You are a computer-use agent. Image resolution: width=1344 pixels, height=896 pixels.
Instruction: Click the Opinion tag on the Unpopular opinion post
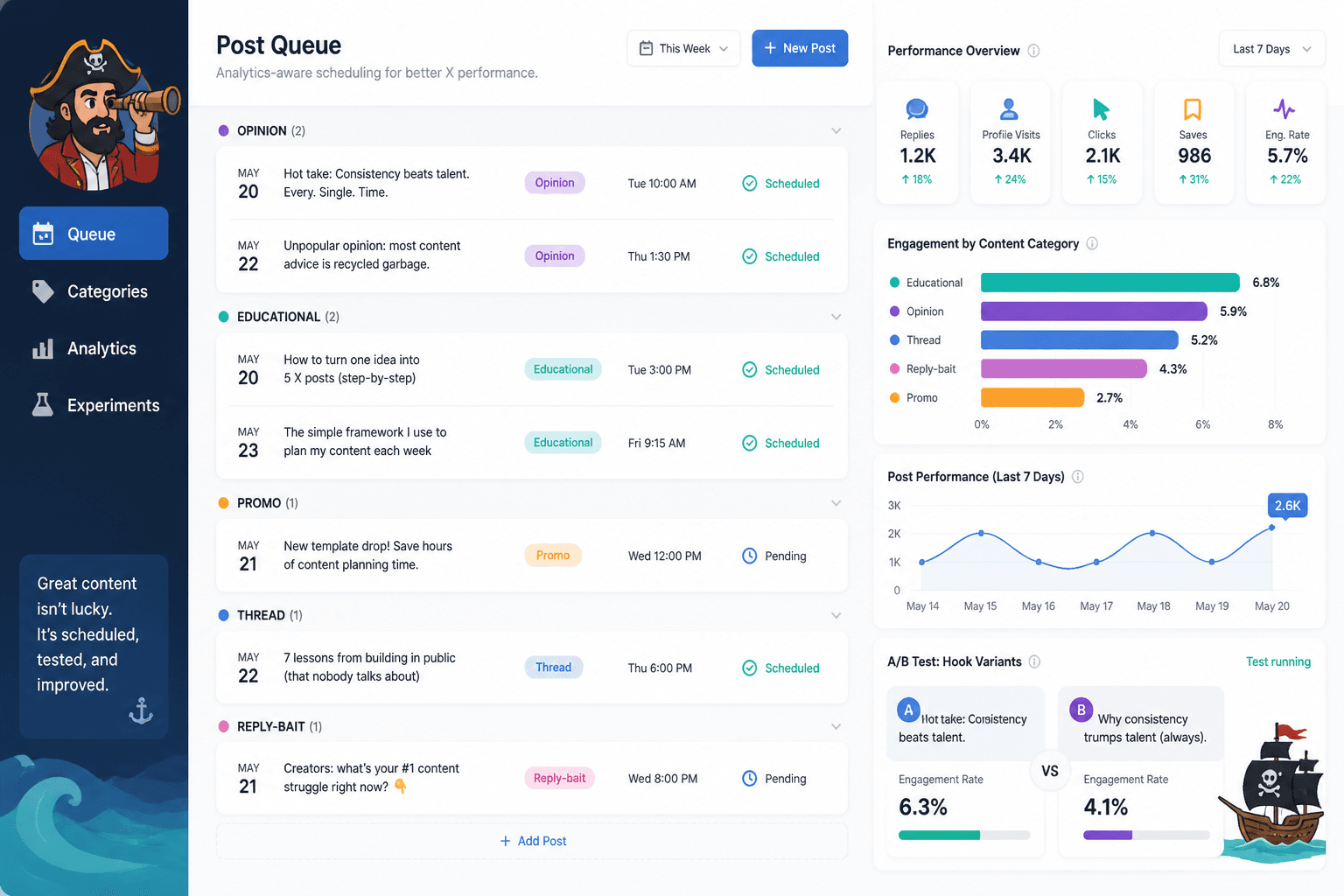pyautogui.click(x=555, y=255)
